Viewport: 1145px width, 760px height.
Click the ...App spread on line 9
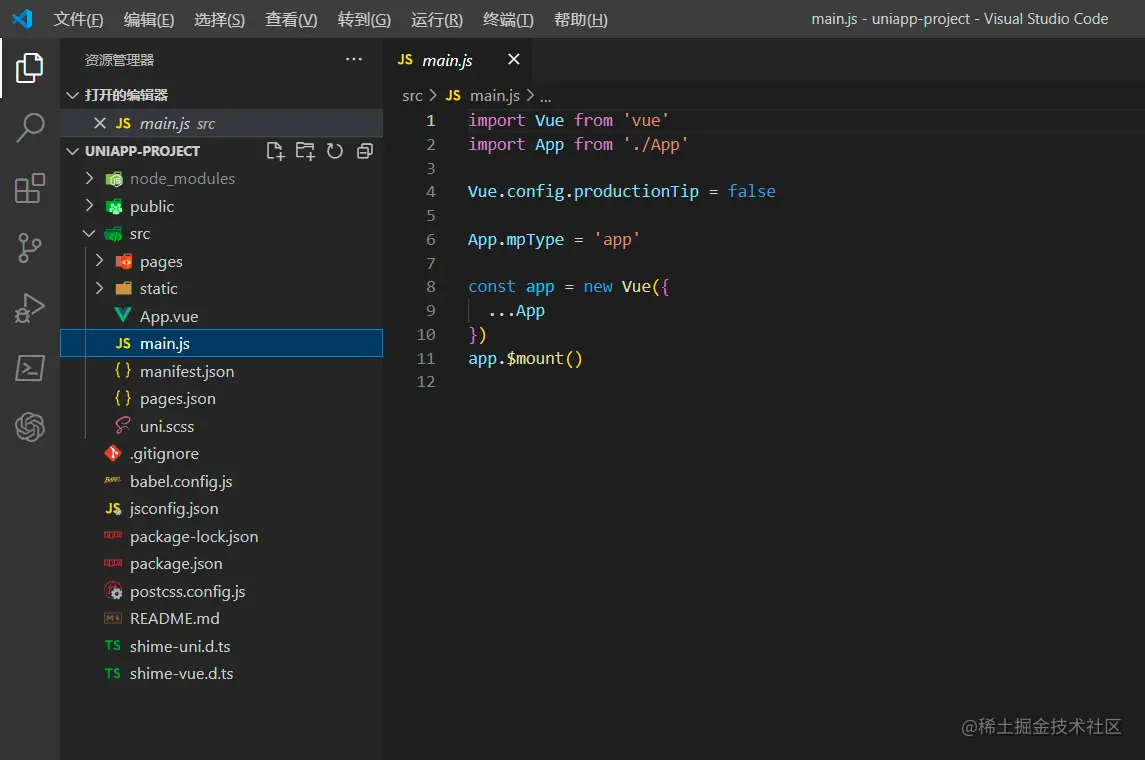[x=516, y=311]
